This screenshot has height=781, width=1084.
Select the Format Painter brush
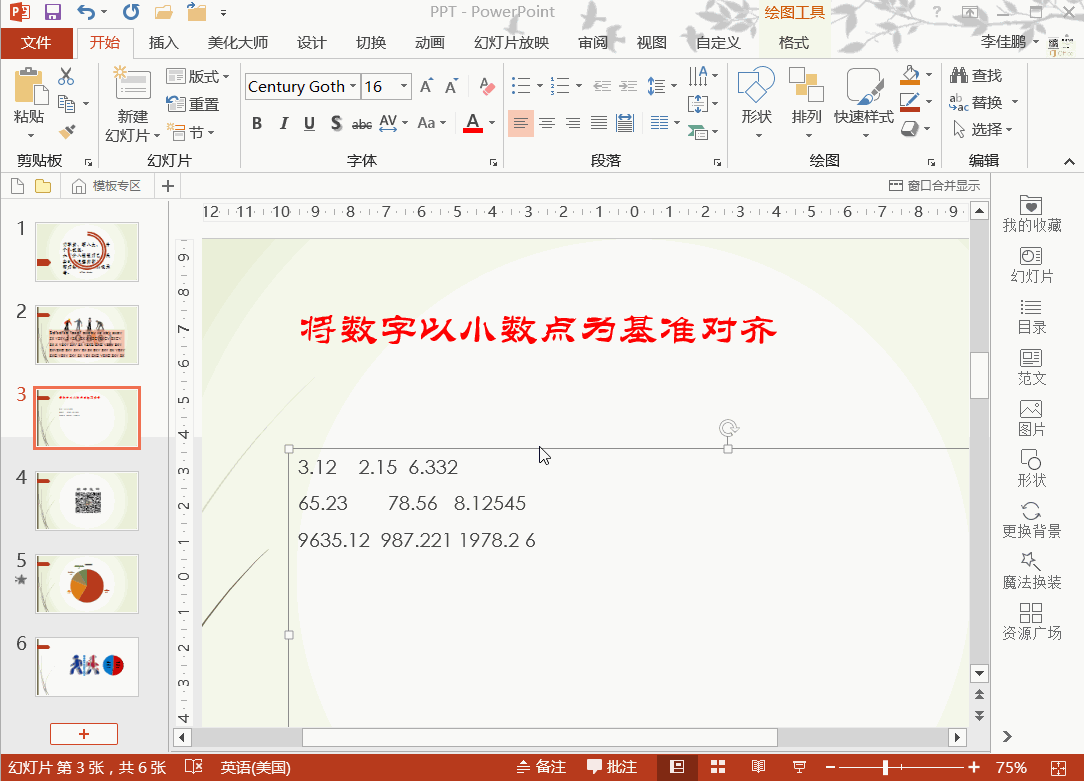click(67, 131)
